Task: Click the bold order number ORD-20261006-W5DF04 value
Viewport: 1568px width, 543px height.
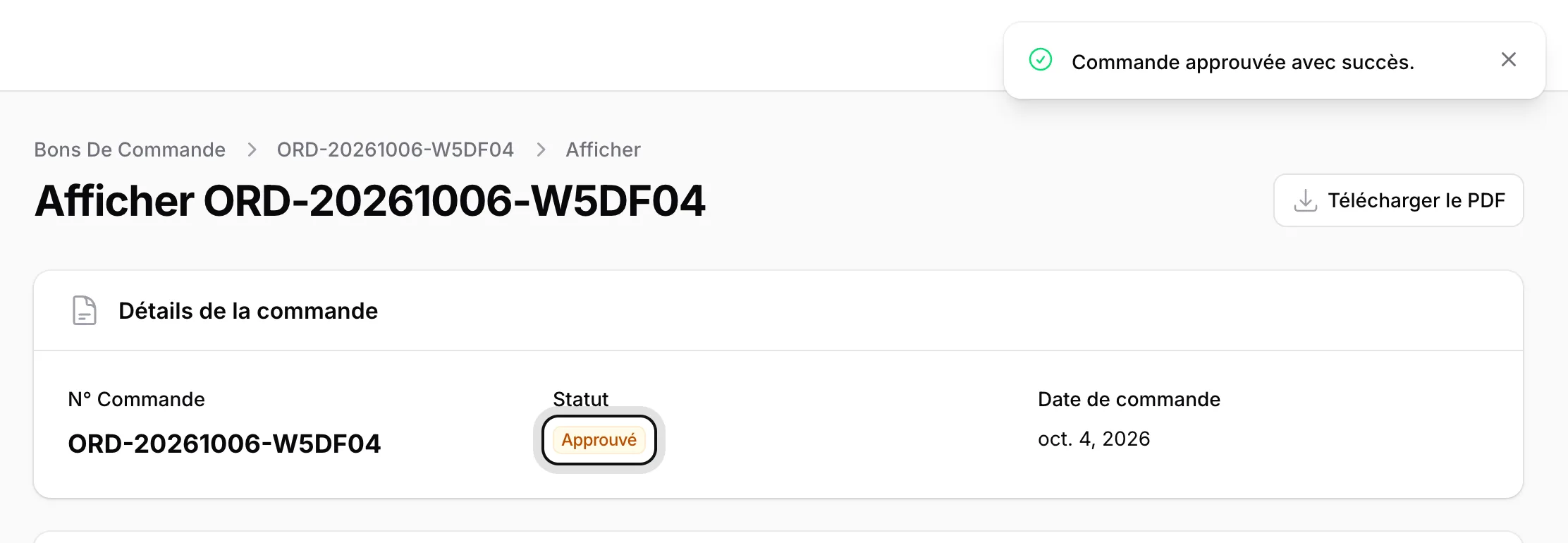Action: point(224,444)
